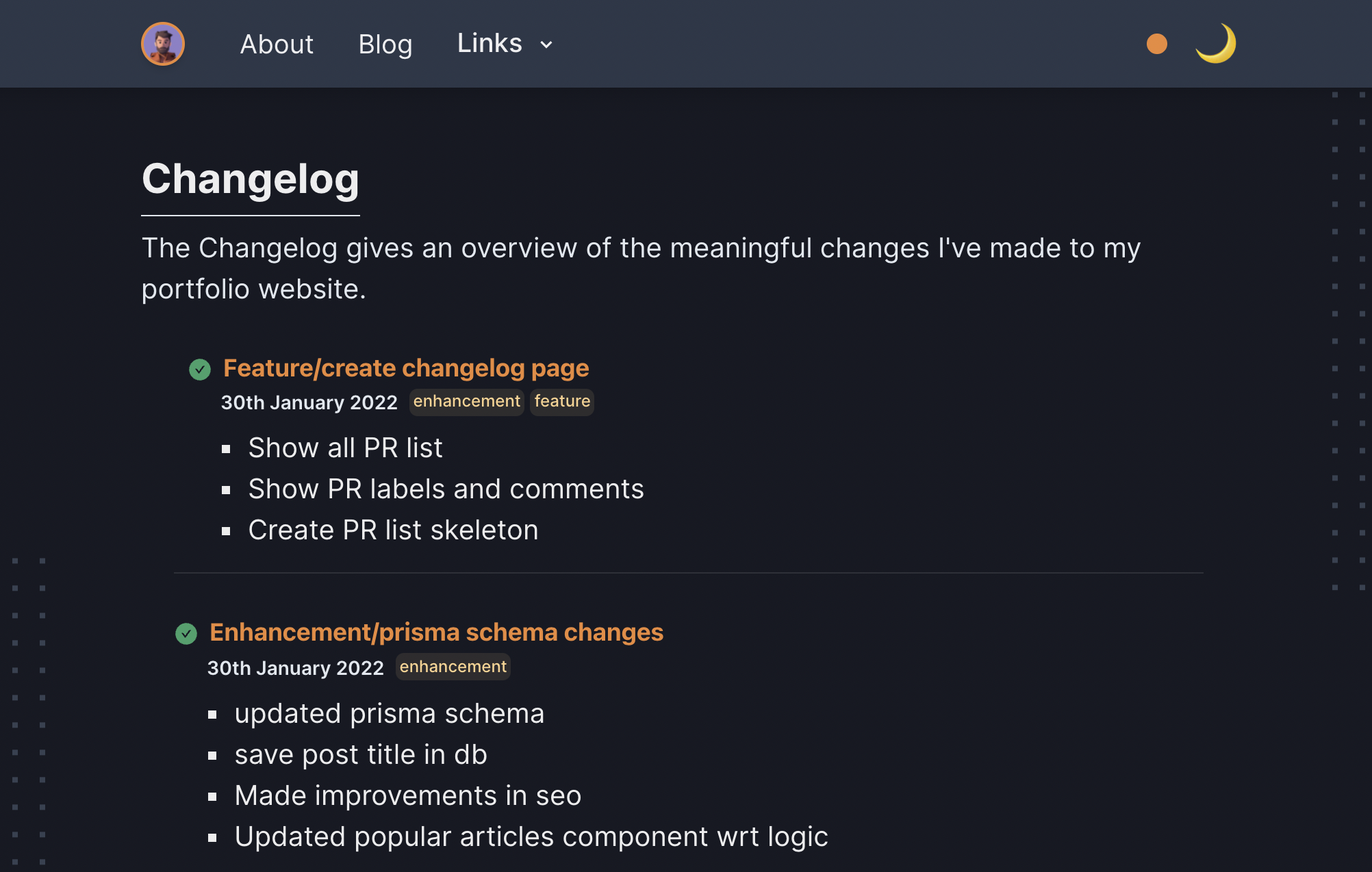
Task: Click date under Feature/create changelog page
Action: coord(309,402)
